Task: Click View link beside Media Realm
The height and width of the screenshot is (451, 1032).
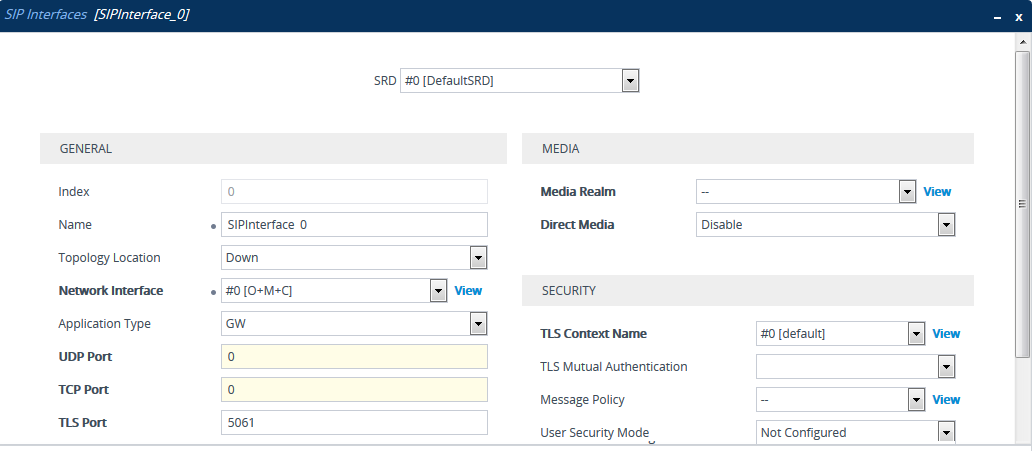Action: pyautogui.click(x=937, y=192)
